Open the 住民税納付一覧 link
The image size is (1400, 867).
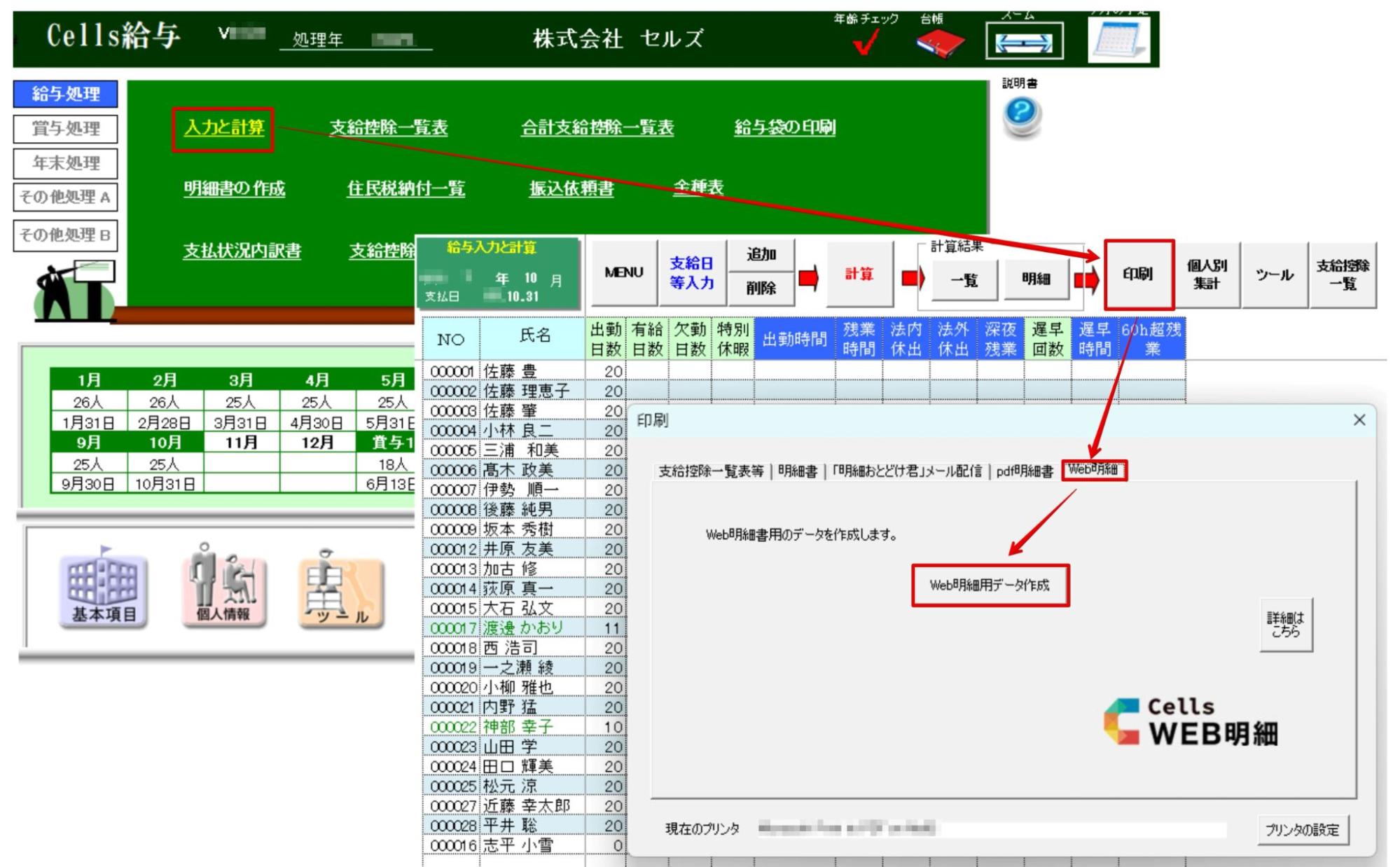click(406, 189)
